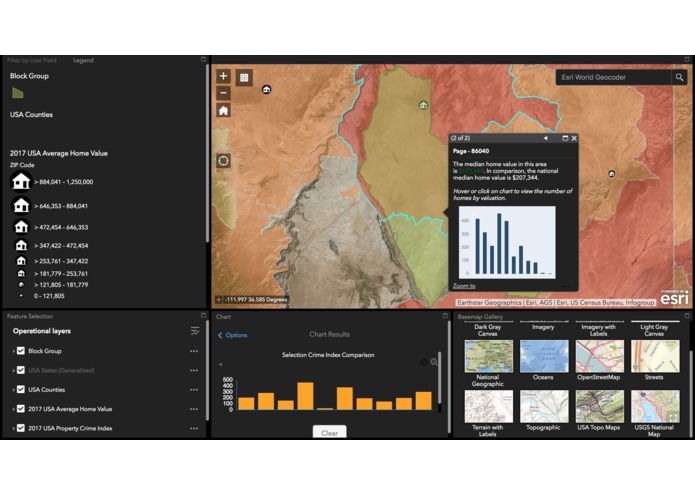This screenshot has height=494, width=695.
Task: Click Dark Gray Canvas basemap label
Action: coord(488,330)
